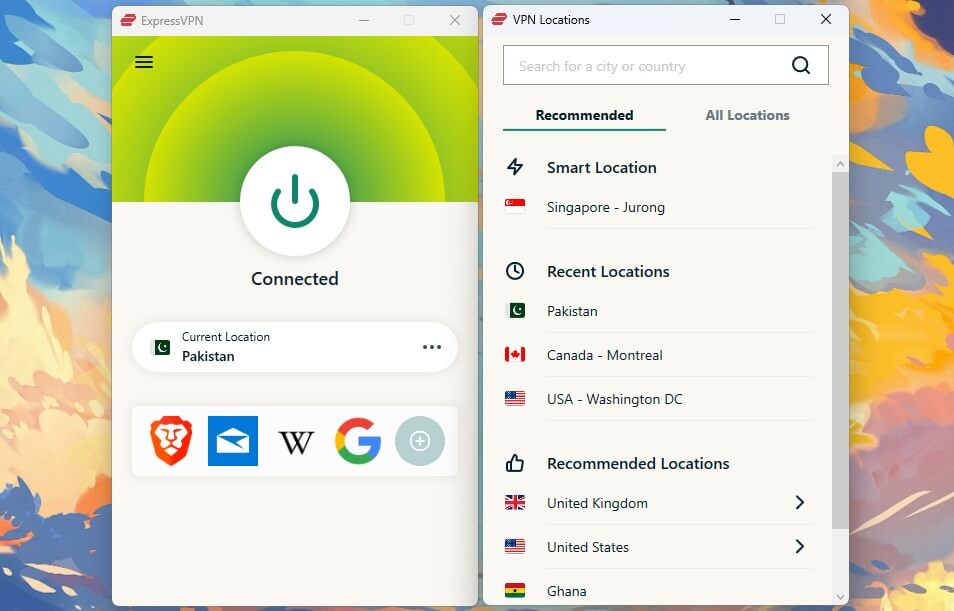This screenshot has width=954, height=611.
Task: Toggle the VPN power button
Action: [x=295, y=201]
